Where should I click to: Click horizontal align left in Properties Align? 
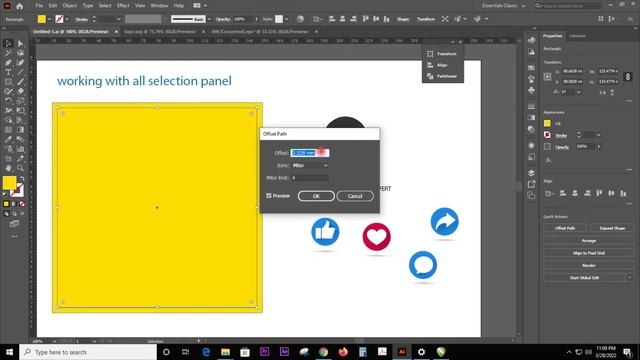click(x=562, y=193)
